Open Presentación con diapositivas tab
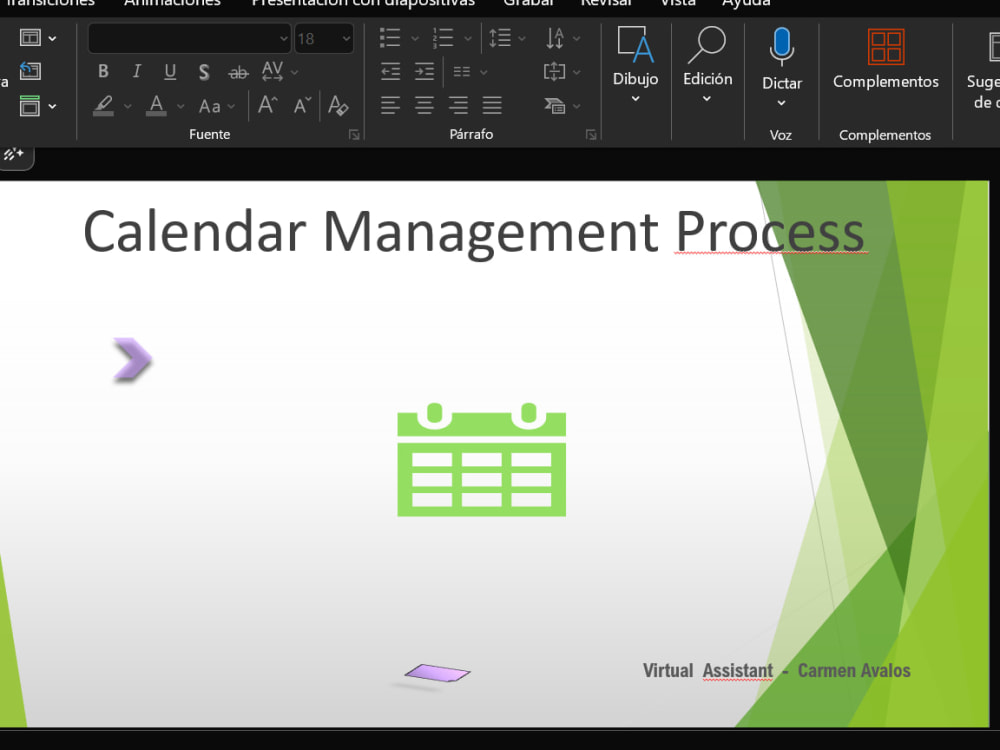 (363, 3)
